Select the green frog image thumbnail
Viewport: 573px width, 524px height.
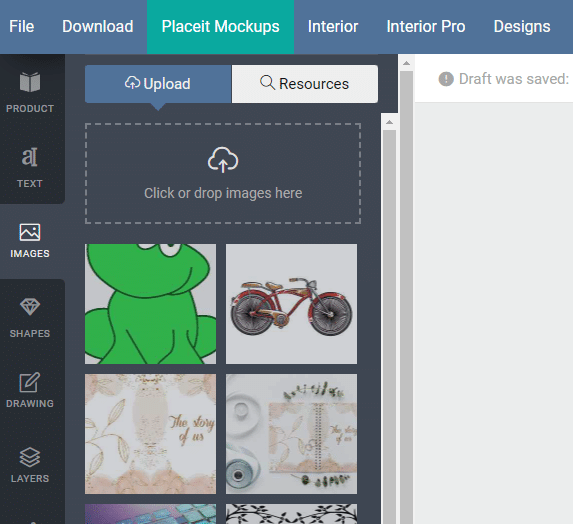[151, 304]
